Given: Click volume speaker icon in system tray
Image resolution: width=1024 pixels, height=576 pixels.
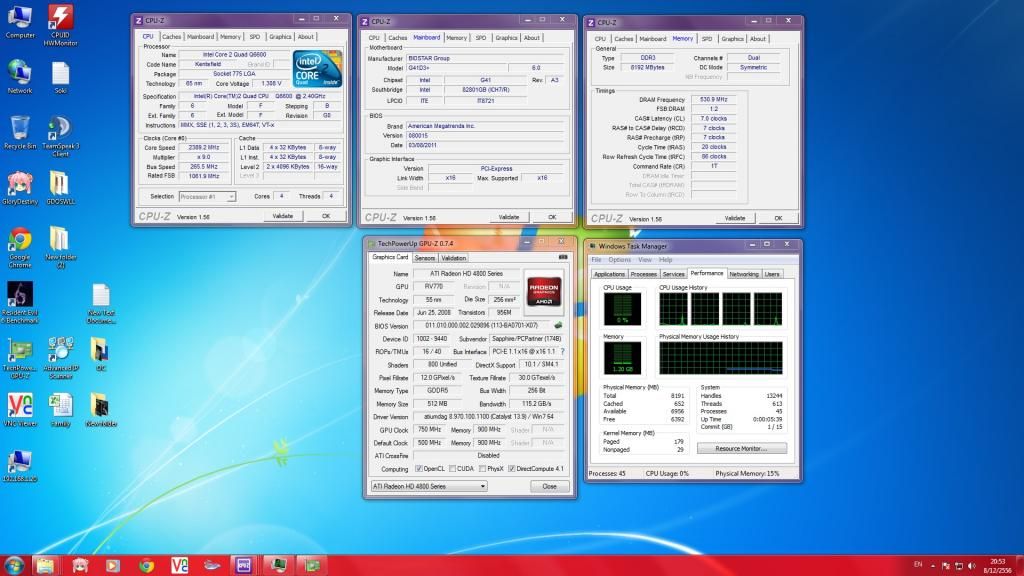Looking at the screenshot, I should (x=971, y=566).
